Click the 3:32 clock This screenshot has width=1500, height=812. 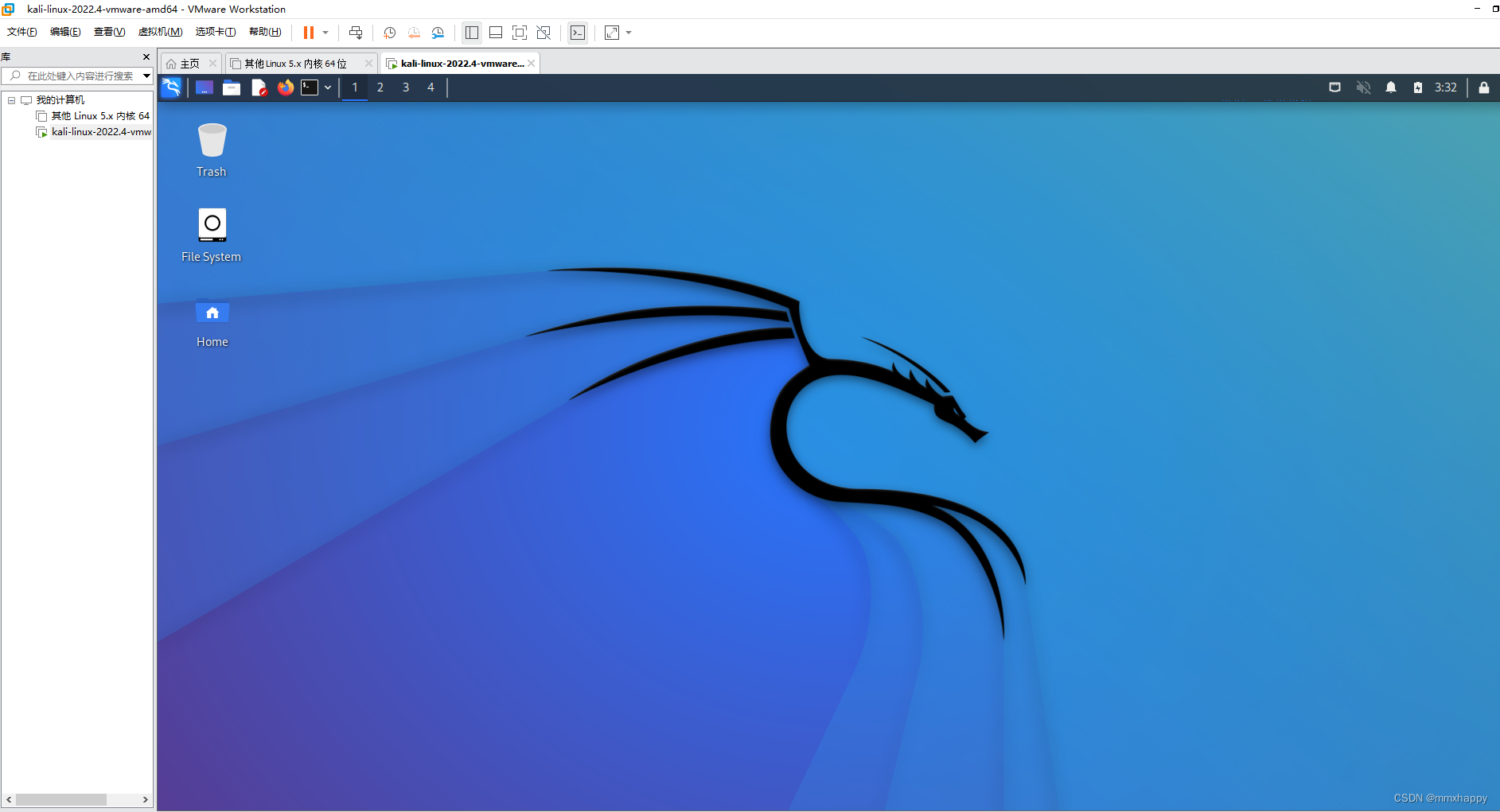[1446, 87]
